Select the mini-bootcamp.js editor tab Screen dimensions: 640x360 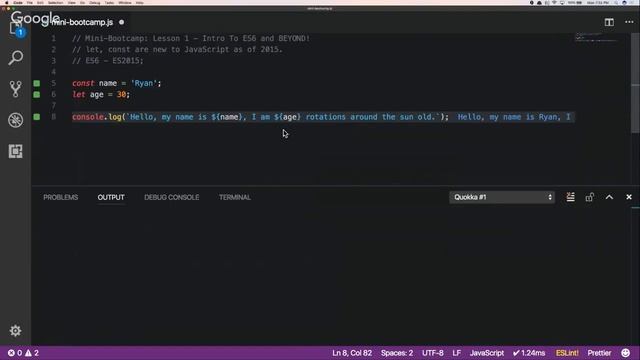point(82,22)
